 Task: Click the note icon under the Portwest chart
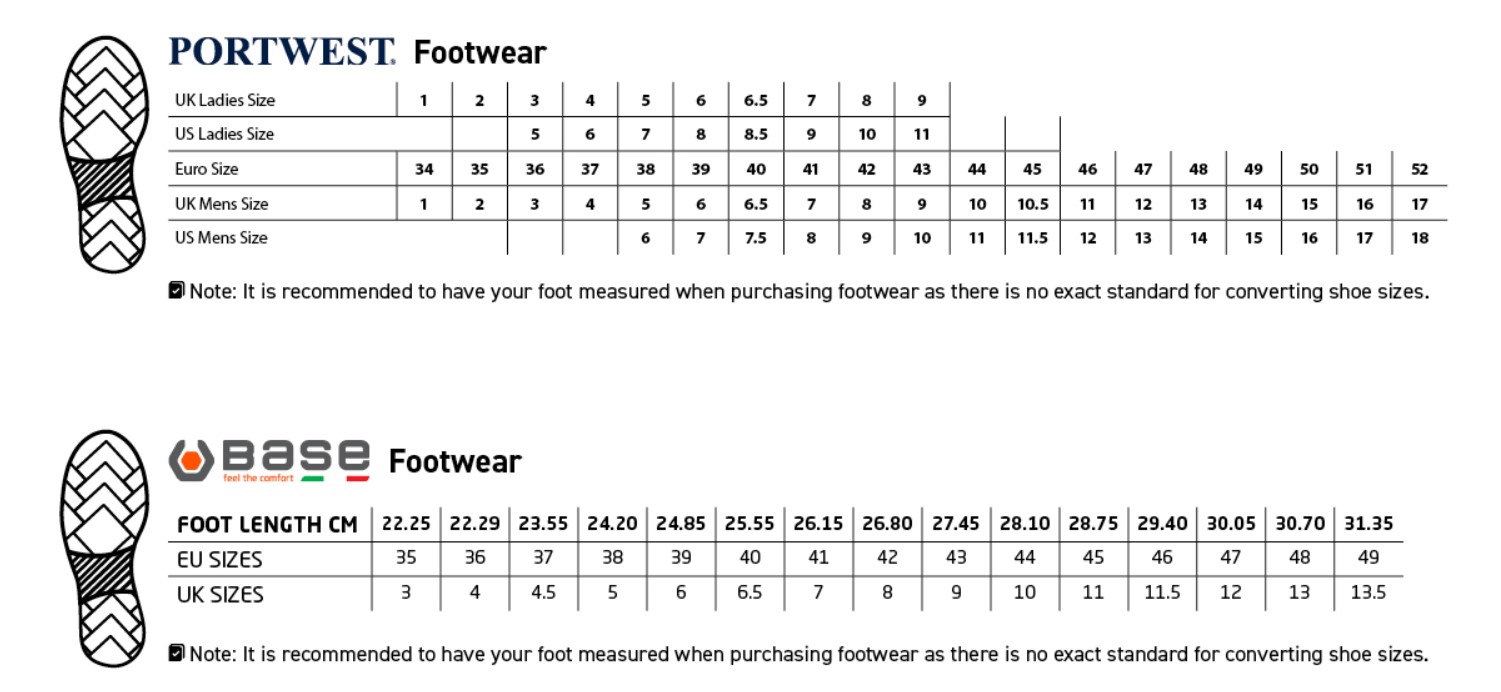click(x=177, y=291)
